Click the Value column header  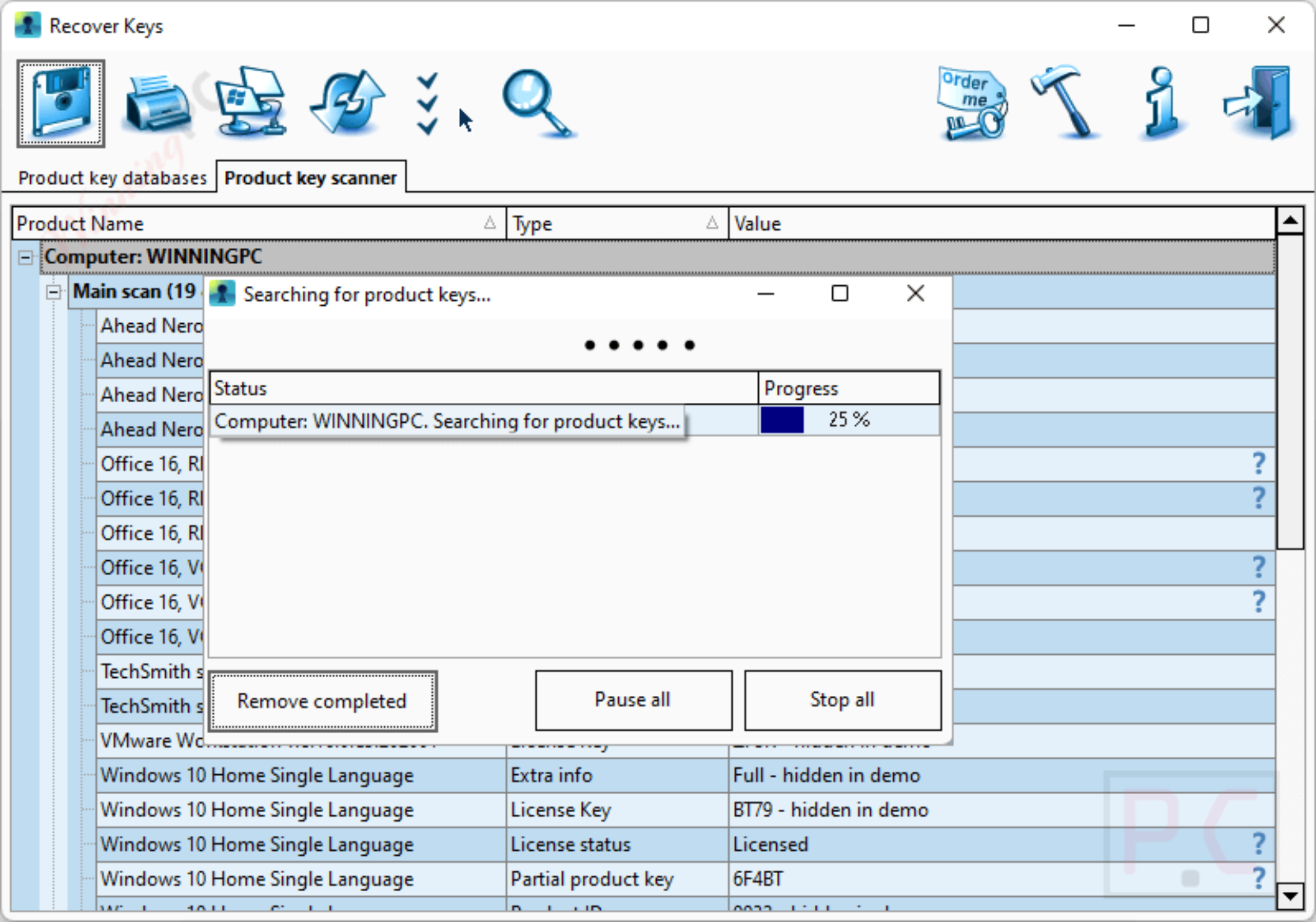point(1002,224)
